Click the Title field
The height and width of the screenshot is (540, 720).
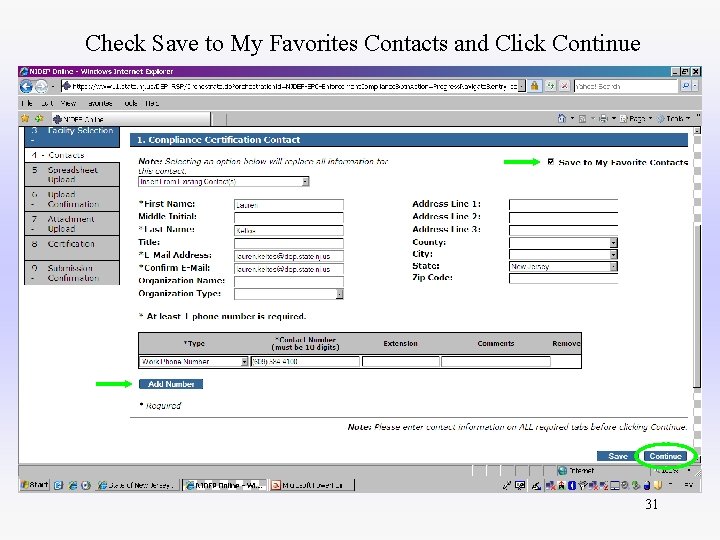click(289, 243)
